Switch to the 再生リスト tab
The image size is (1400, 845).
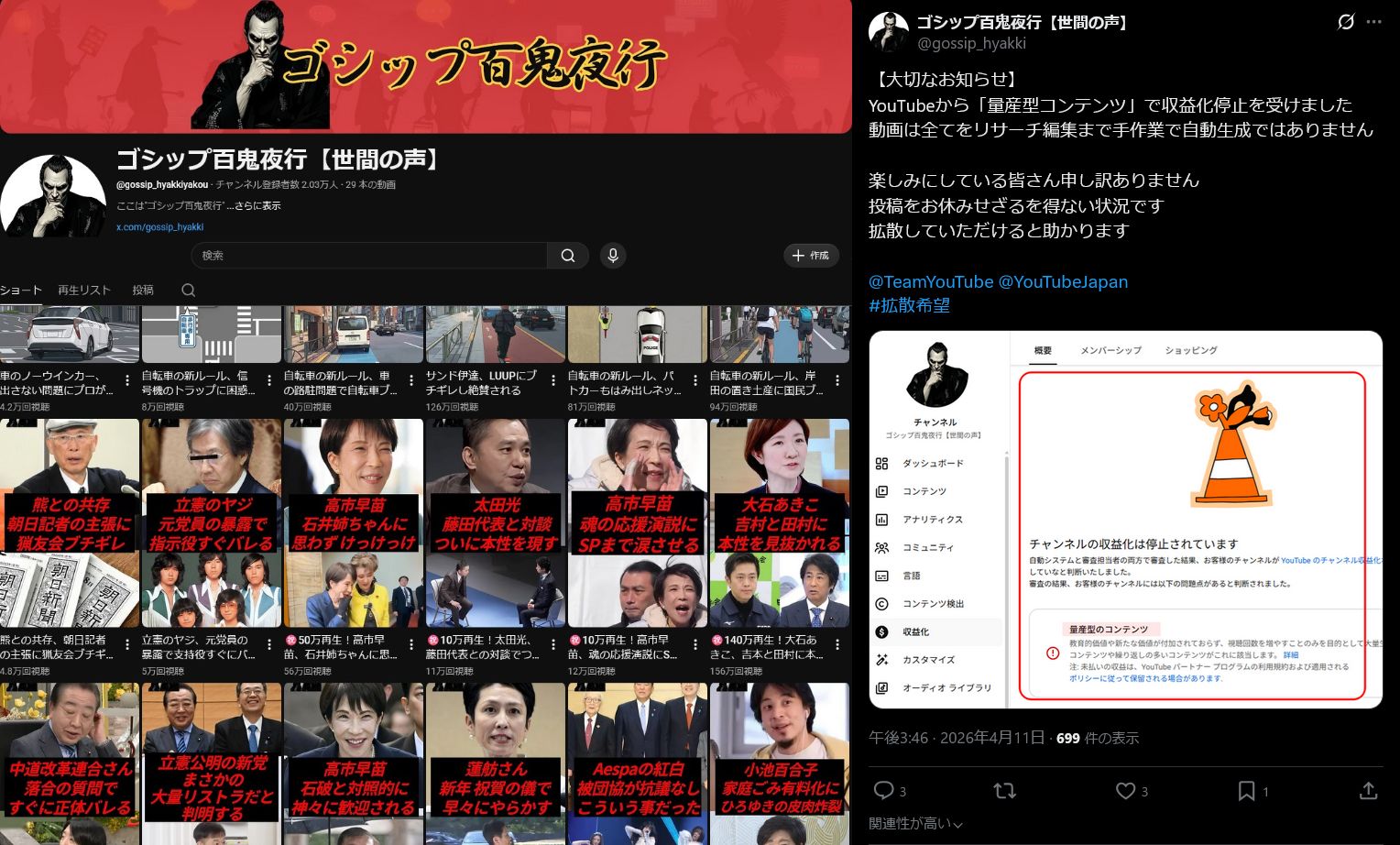[x=84, y=291]
